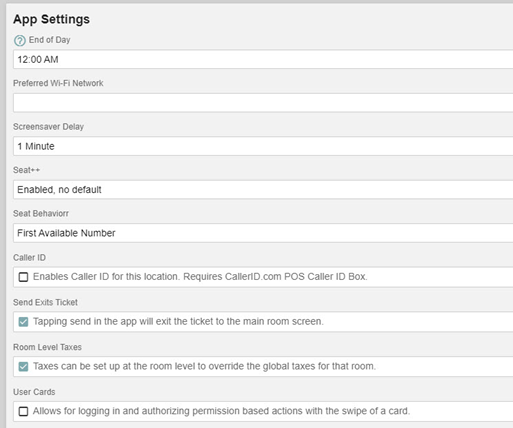
Task: Click the User Cards swipe description text
Action: tap(221, 411)
